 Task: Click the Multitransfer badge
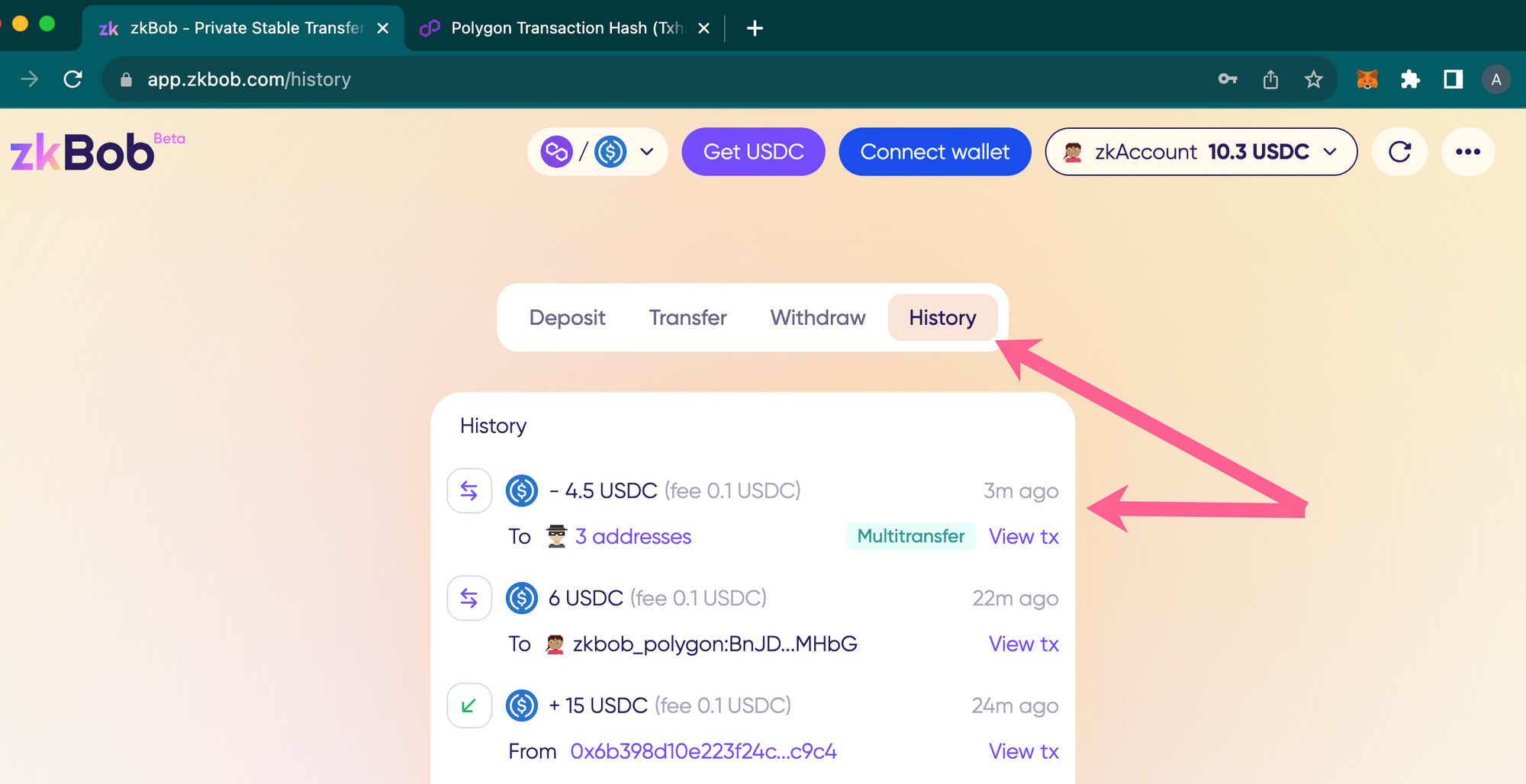click(x=911, y=536)
